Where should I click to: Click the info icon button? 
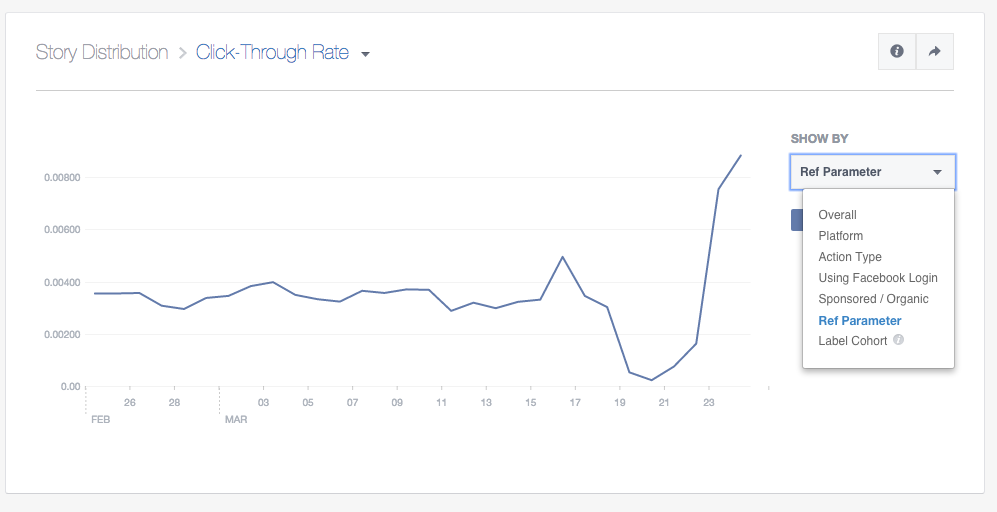tap(897, 52)
